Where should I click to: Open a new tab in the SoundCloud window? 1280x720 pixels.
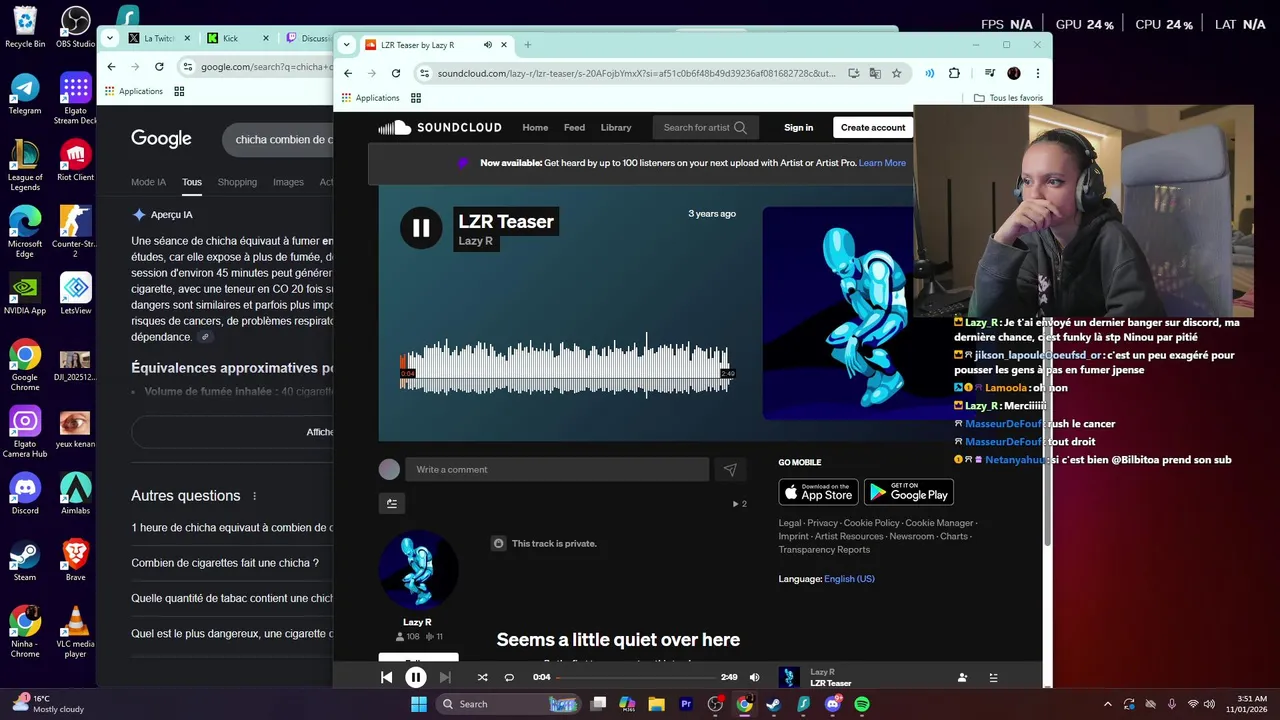pyautogui.click(x=528, y=45)
